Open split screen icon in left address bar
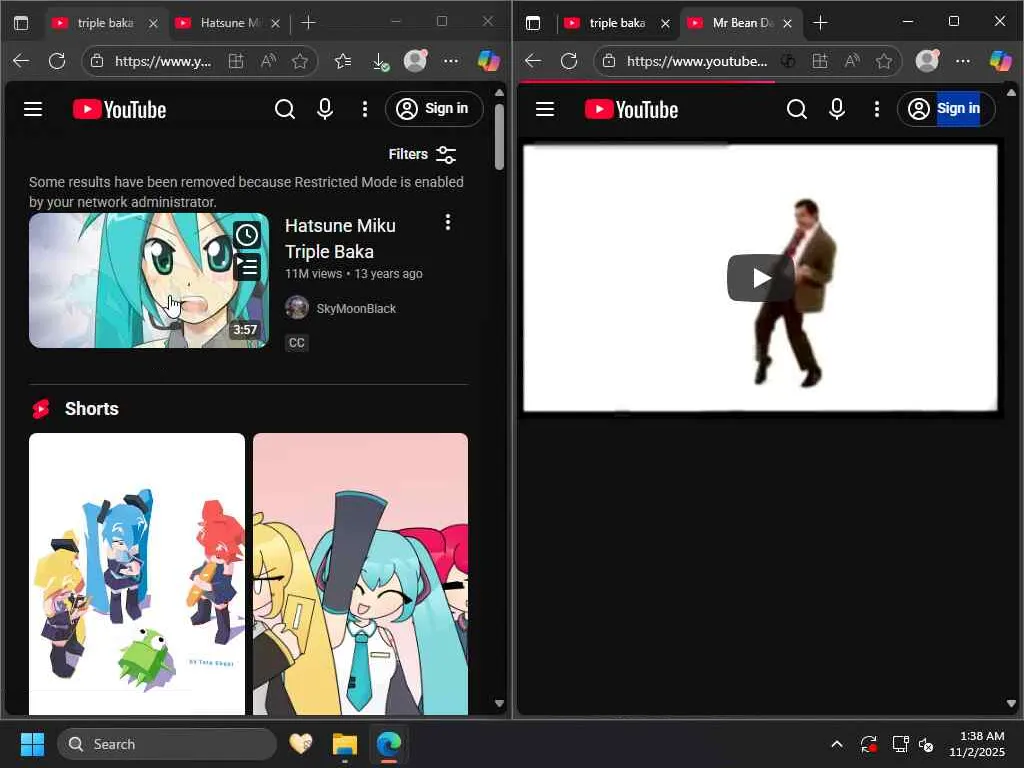Image resolution: width=1024 pixels, height=768 pixels. (236, 61)
